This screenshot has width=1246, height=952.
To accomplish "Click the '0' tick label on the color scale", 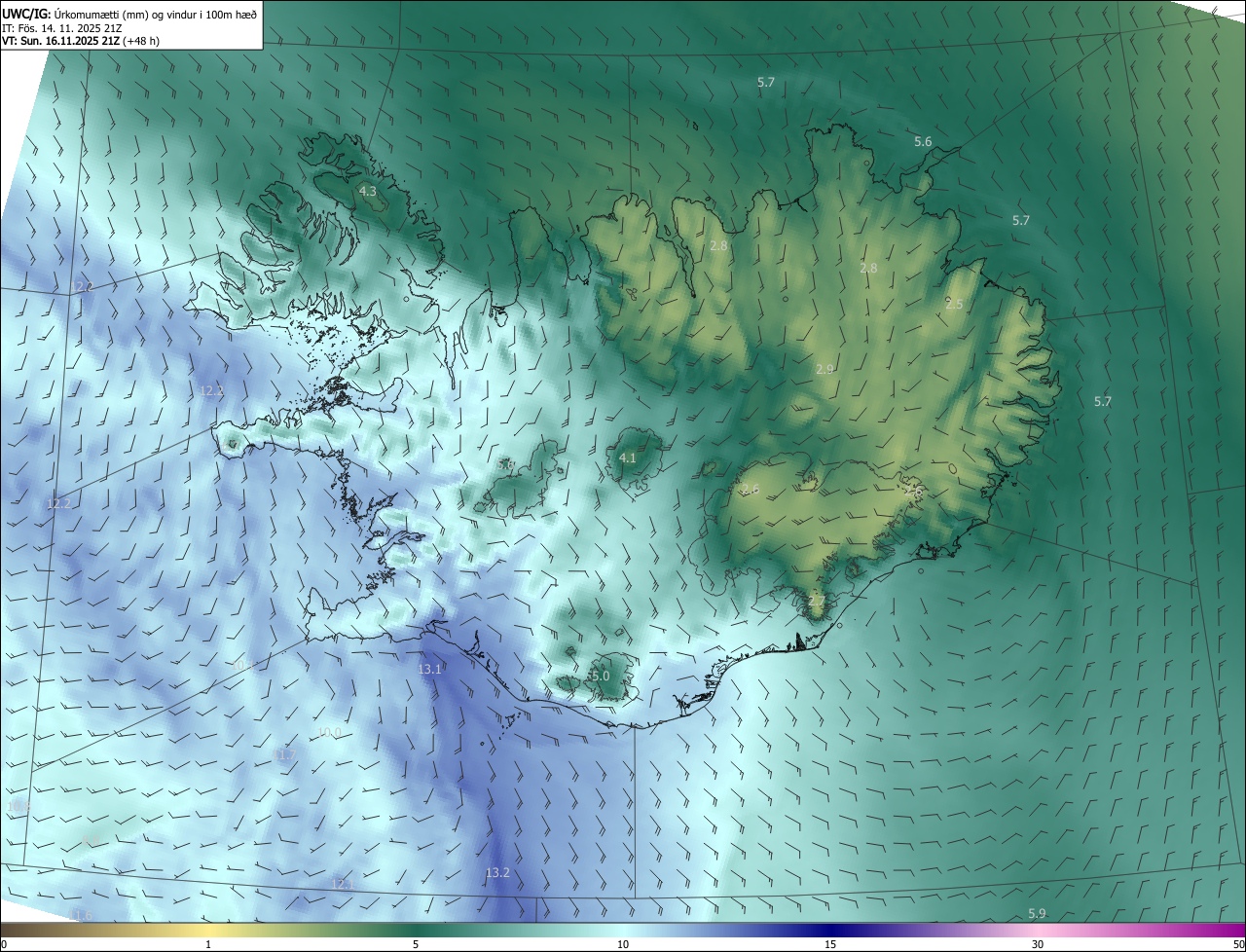I will point(4,944).
